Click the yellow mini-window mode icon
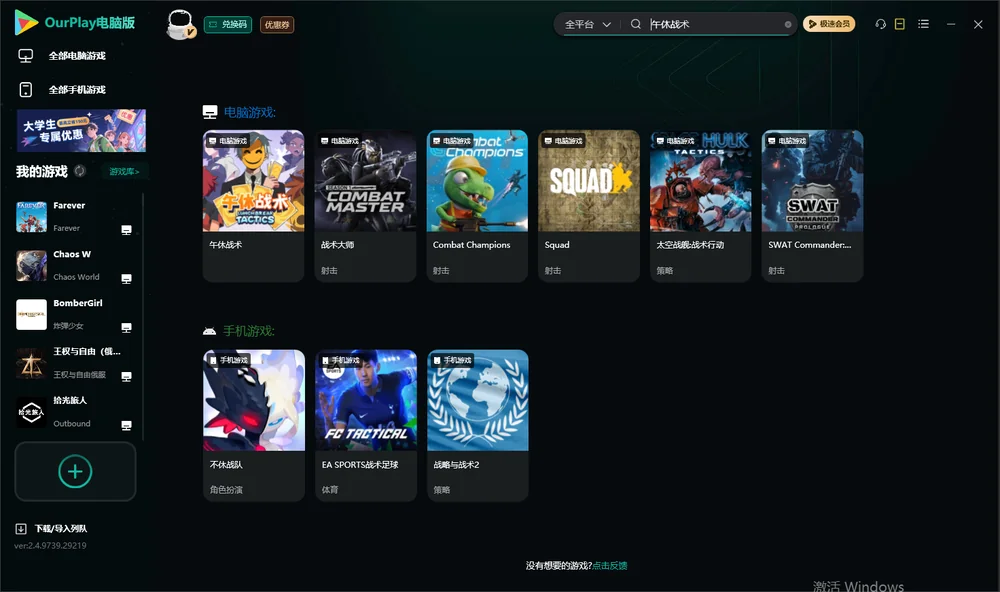This screenshot has width=1000, height=592. click(x=899, y=24)
